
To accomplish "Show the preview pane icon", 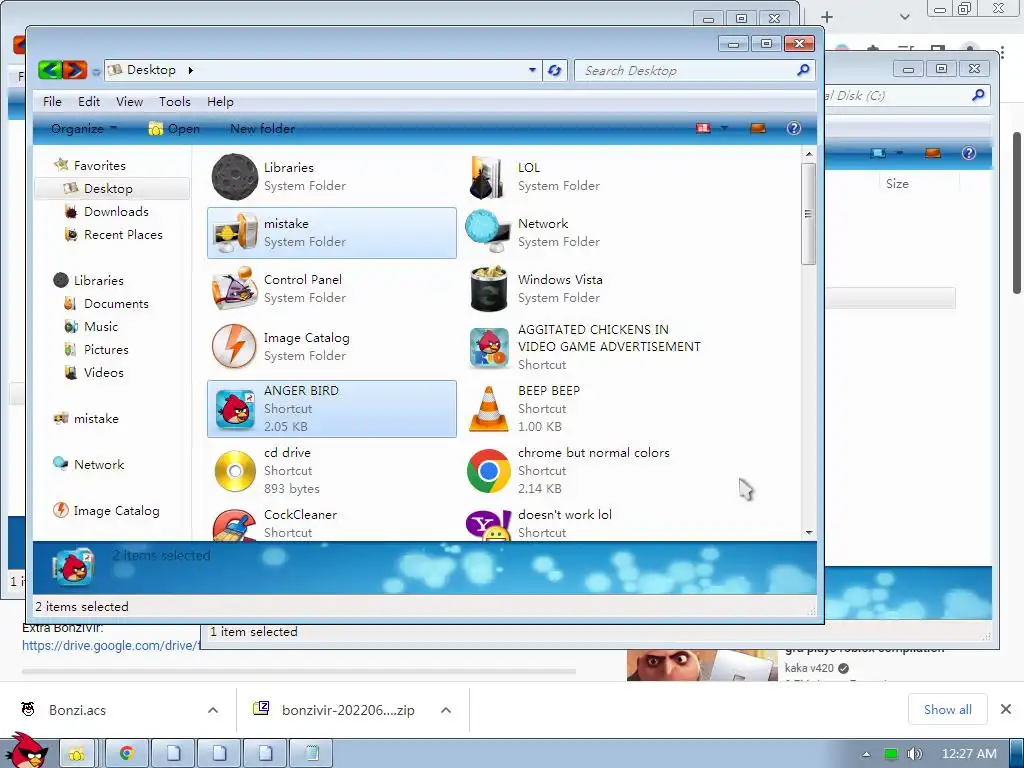I will [758, 128].
